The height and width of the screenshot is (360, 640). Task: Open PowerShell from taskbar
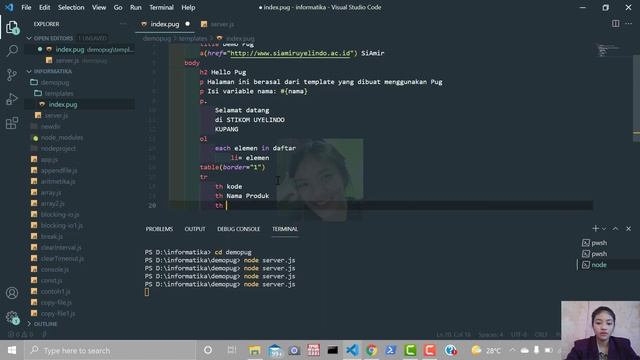coord(391,350)
